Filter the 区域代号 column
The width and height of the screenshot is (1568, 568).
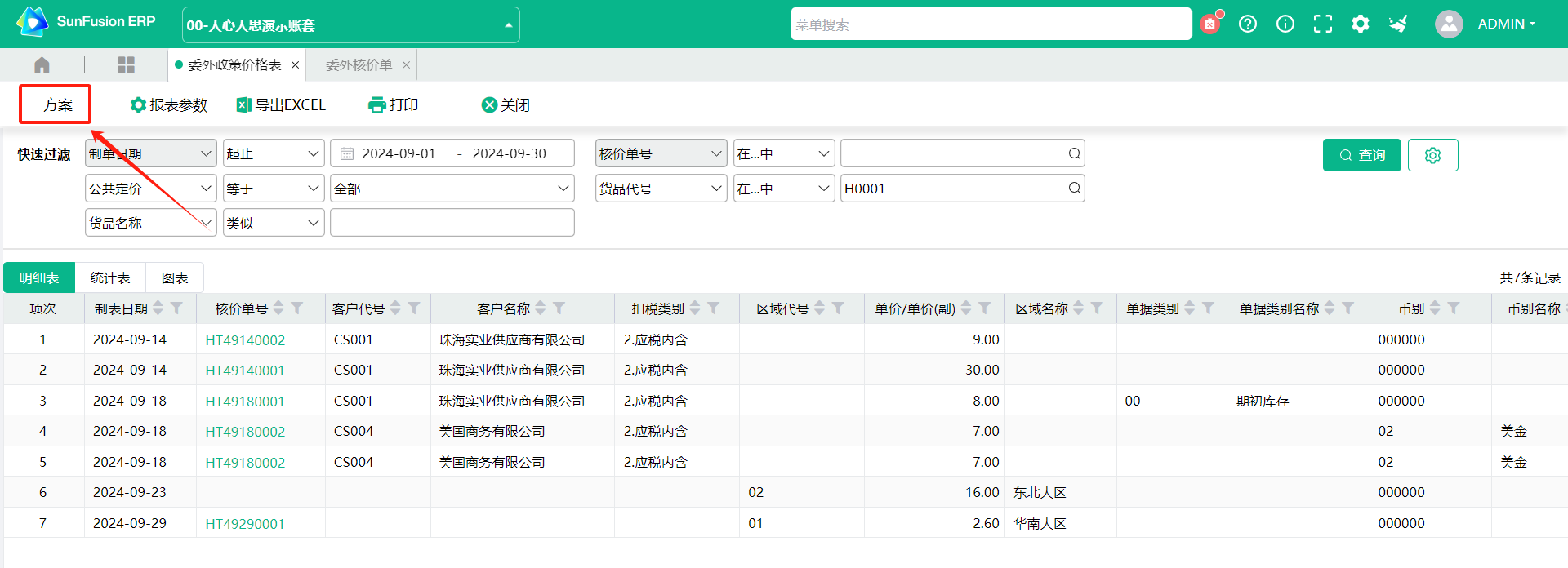[838, 308]
